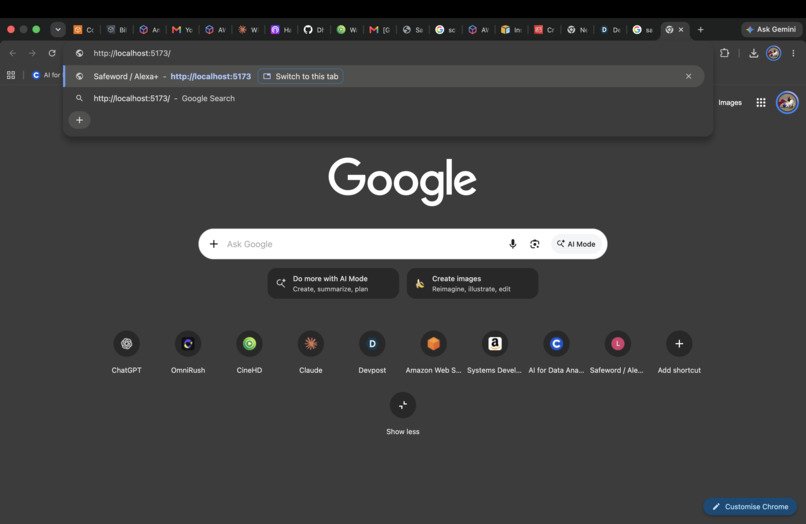
Task: Open the CineHD shortcut
Action: pyautogui.click(x=249, y=352)
